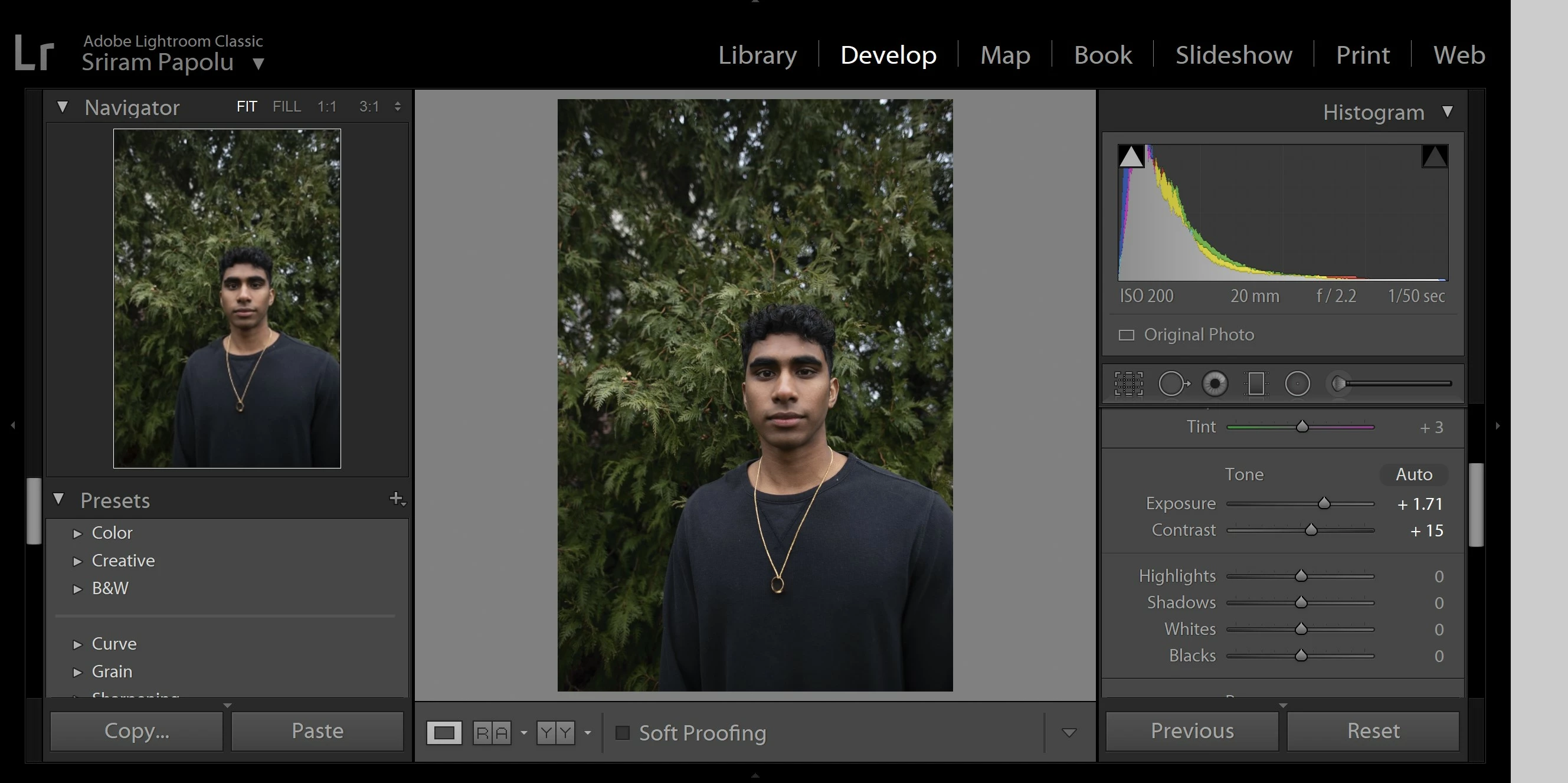Screen dimensions: 1568x783
Task: Select the Graduated Filter tool
Action: [x=1256, y=384]
